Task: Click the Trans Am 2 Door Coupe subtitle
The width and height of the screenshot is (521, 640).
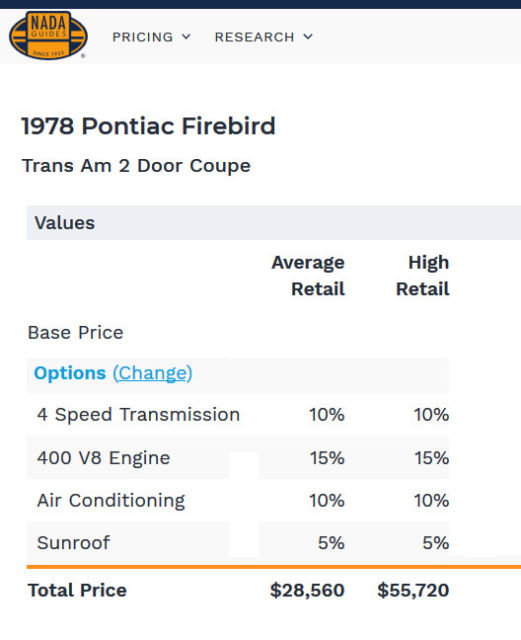Action: tap(136, 166)
